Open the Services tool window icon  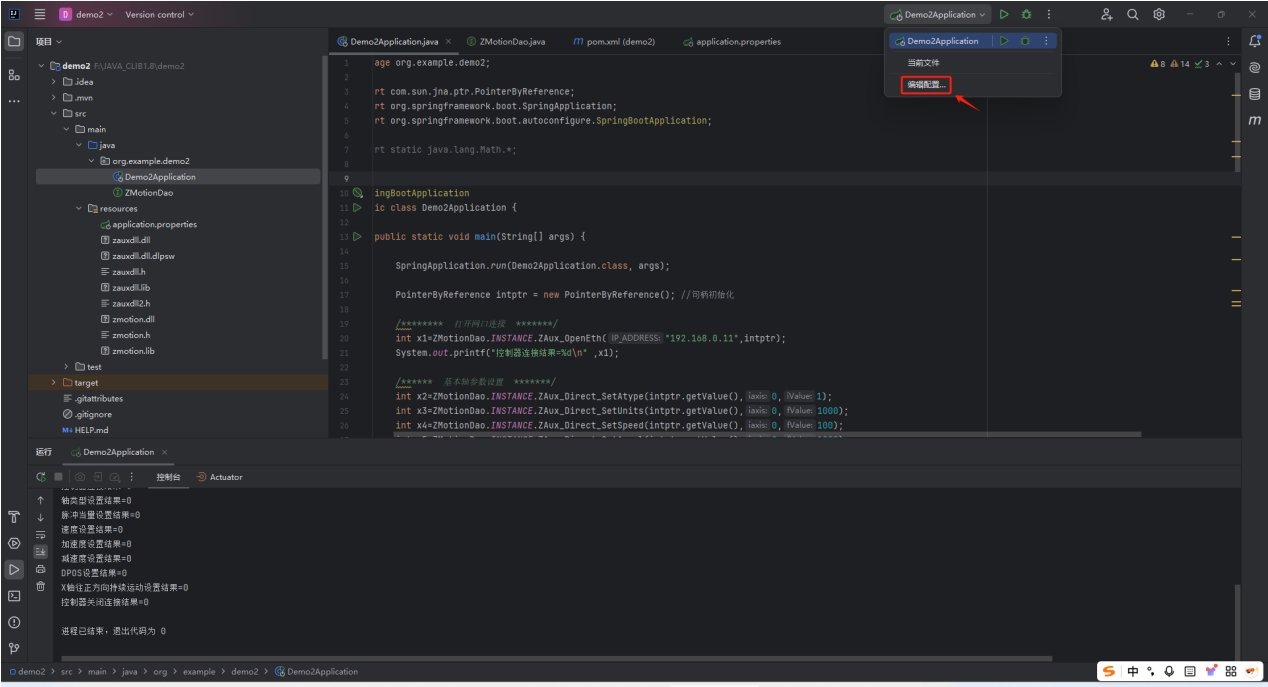click(x=14, y=543)
